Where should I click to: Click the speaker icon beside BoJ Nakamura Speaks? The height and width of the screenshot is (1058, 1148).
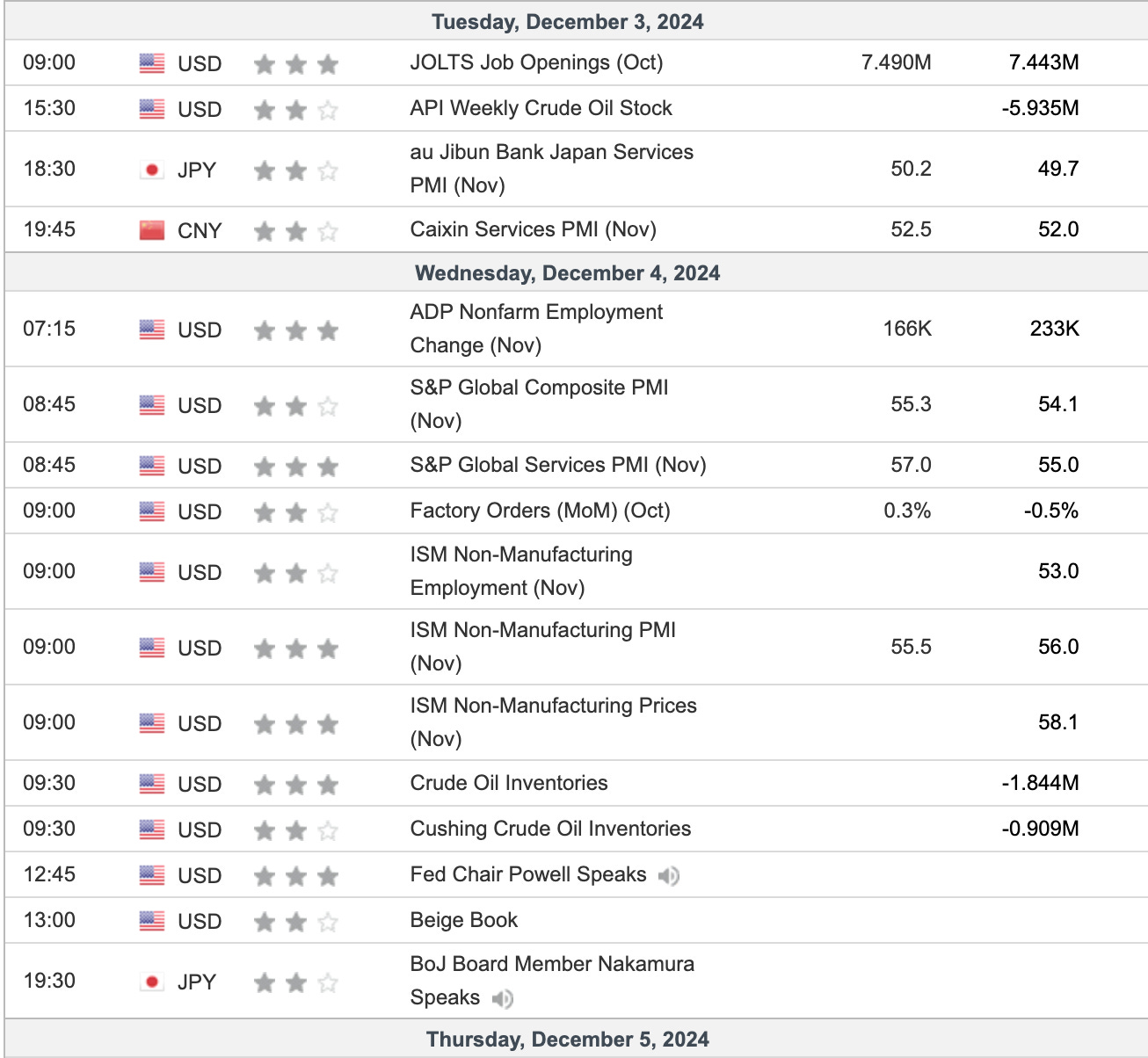coord(503,998)
